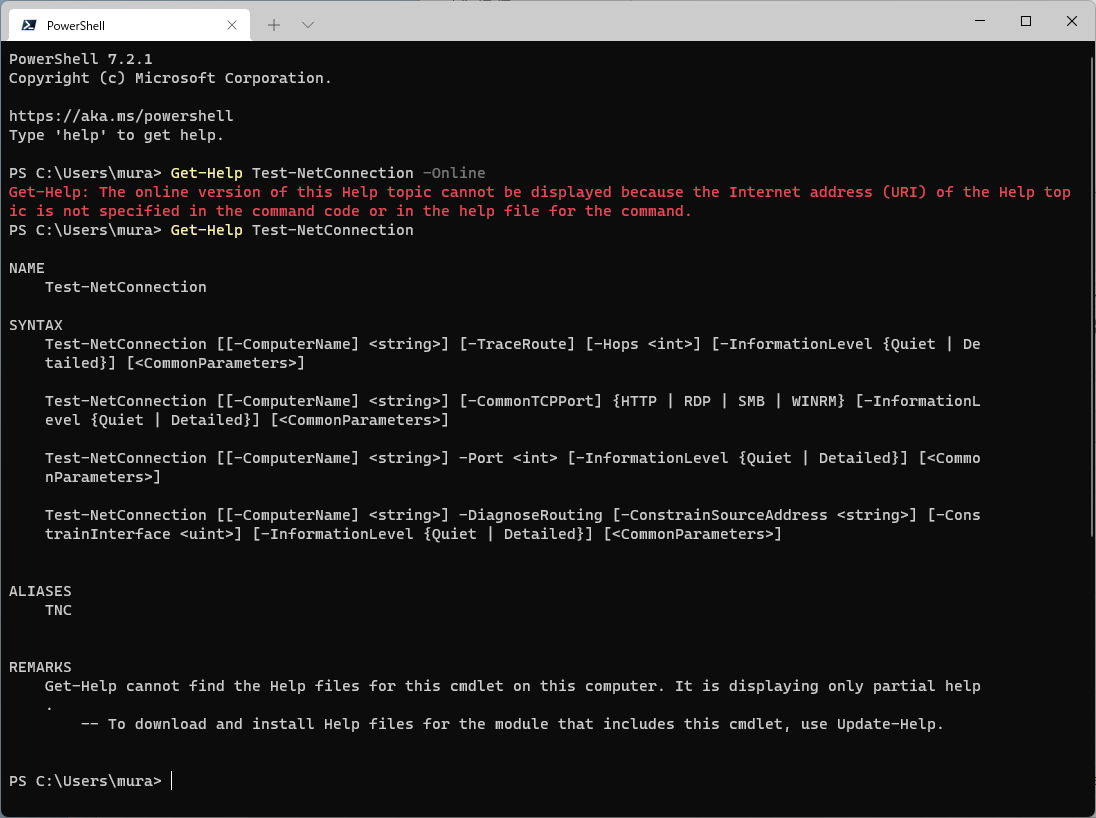The image size is (1096, 818).
Task: Click 'Update-Help.' in the remarks
Action: [x=890, y=724]
